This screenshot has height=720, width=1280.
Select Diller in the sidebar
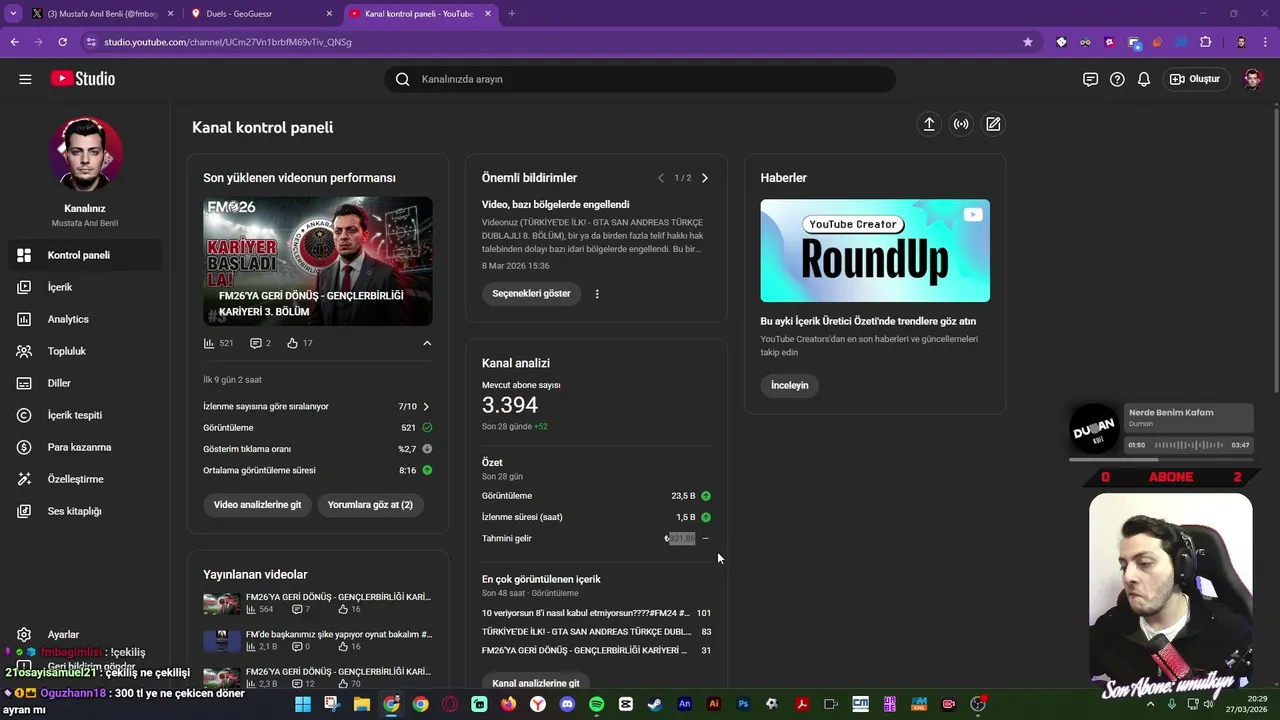pyautogui.click(x=84, y=383)
